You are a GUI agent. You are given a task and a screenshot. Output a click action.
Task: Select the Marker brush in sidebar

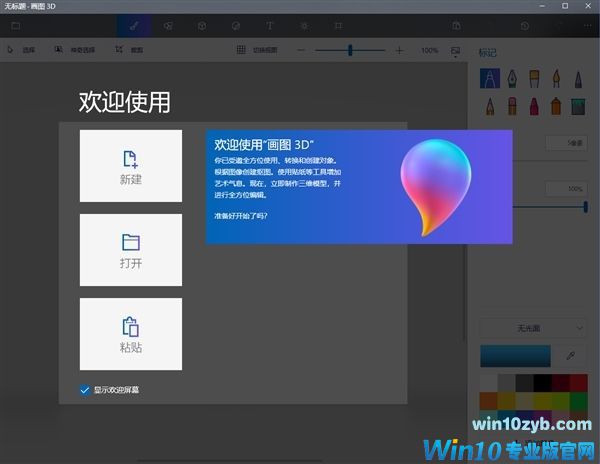491,77
